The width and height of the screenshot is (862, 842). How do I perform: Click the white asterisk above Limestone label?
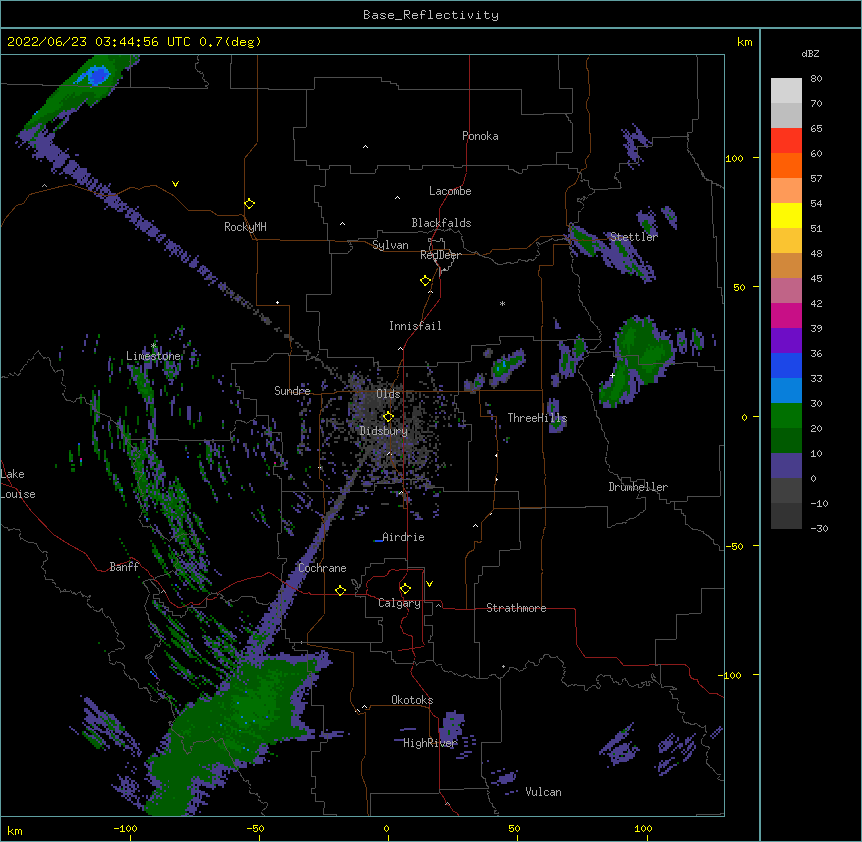154,346
